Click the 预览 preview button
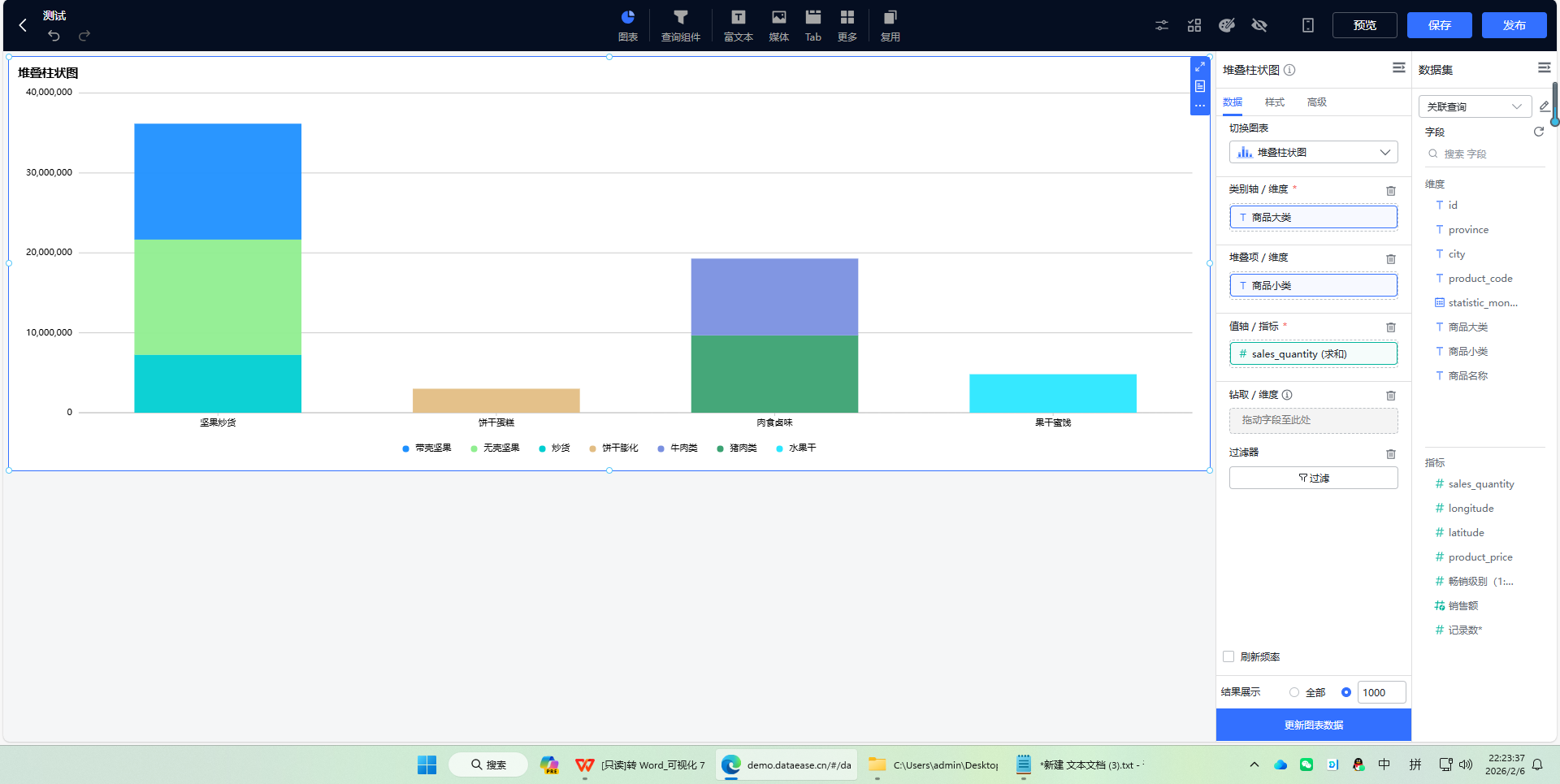This screenshot has height=784, width=1560. point(1365,25)
